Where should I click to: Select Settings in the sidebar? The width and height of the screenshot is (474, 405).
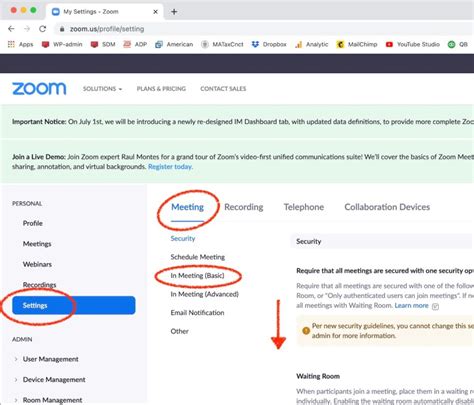tap(74, 305)
